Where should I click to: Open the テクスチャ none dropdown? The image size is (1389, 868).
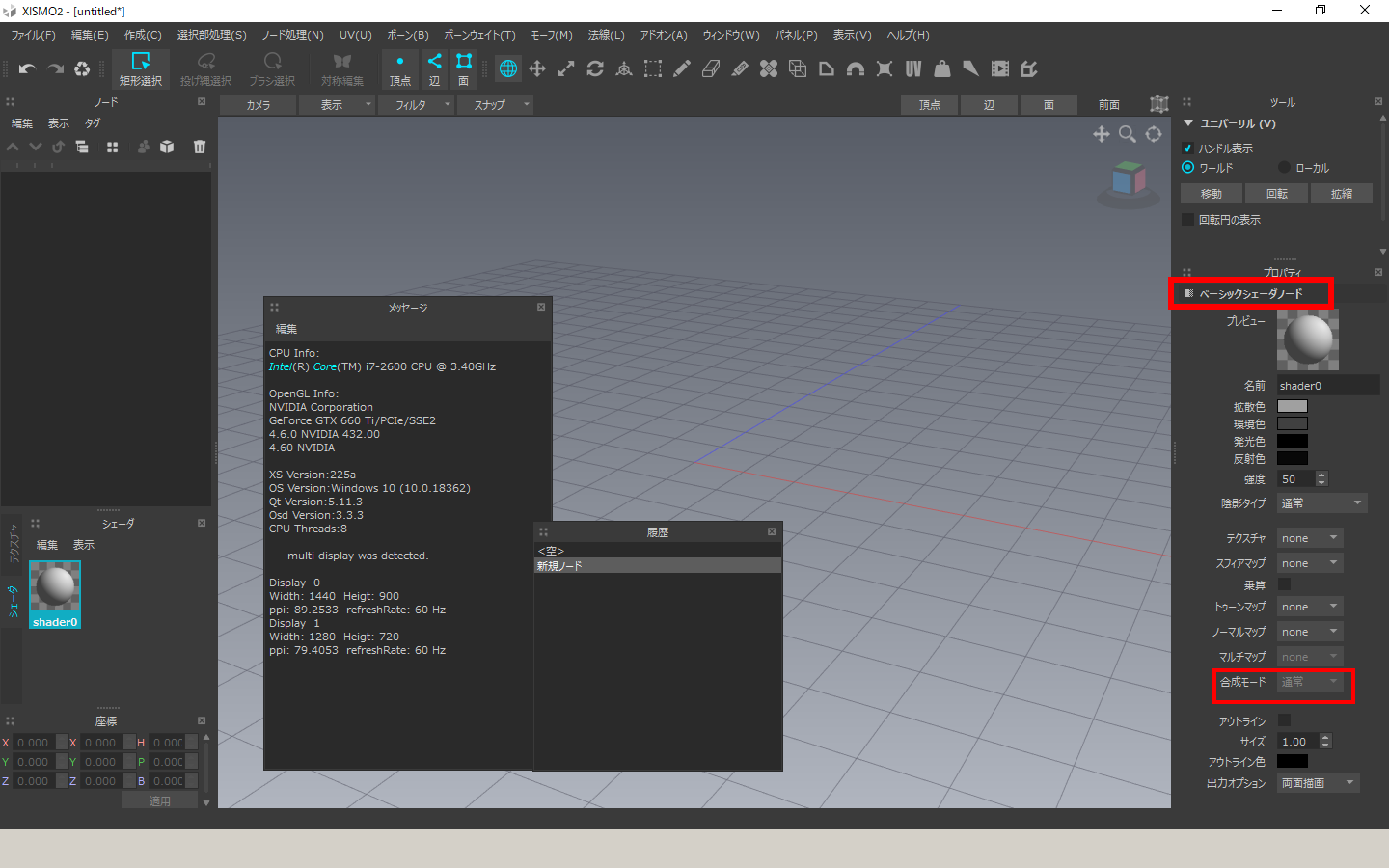[x=1310, y=538]
